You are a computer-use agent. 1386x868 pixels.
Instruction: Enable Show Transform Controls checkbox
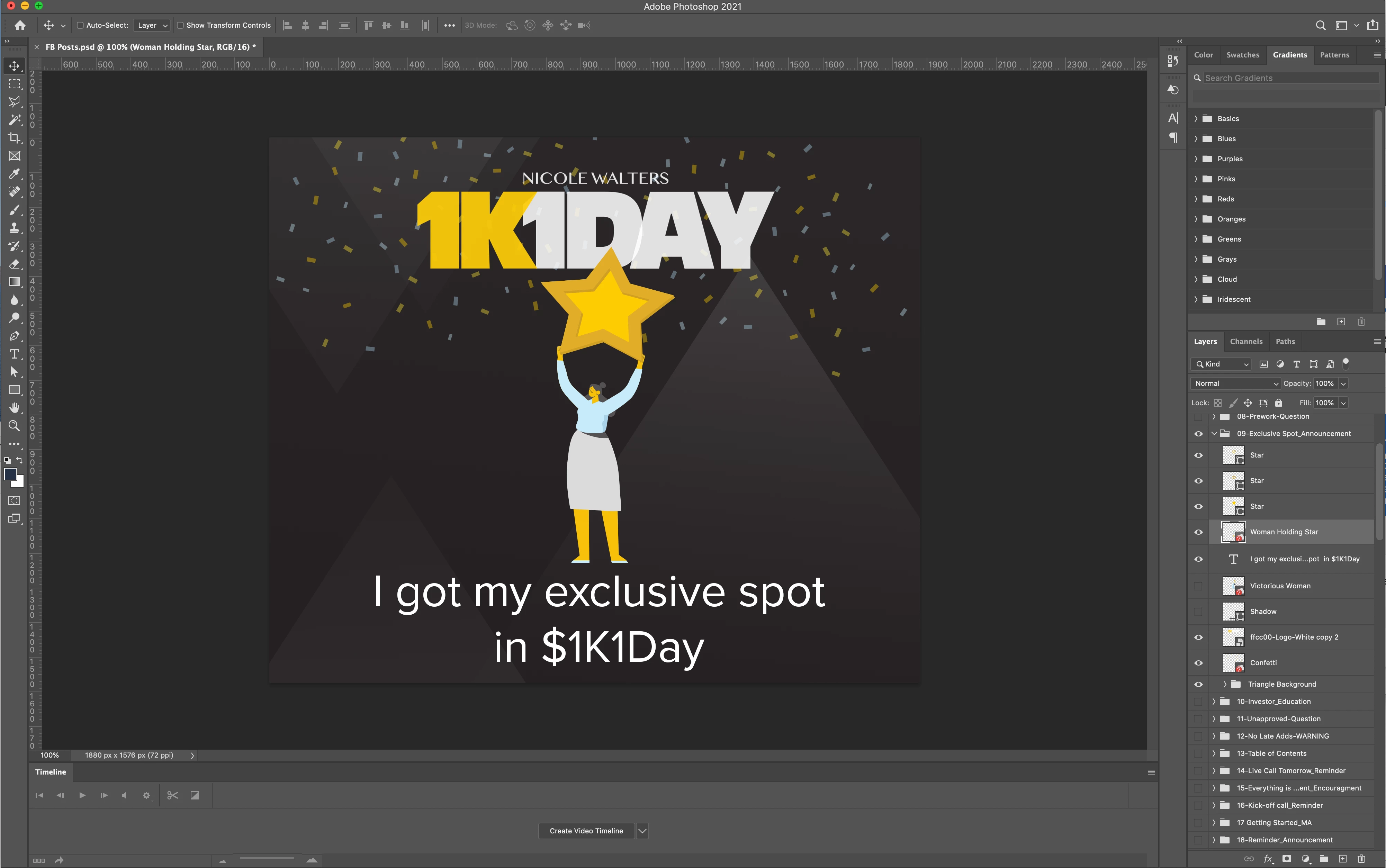point(180,25)
